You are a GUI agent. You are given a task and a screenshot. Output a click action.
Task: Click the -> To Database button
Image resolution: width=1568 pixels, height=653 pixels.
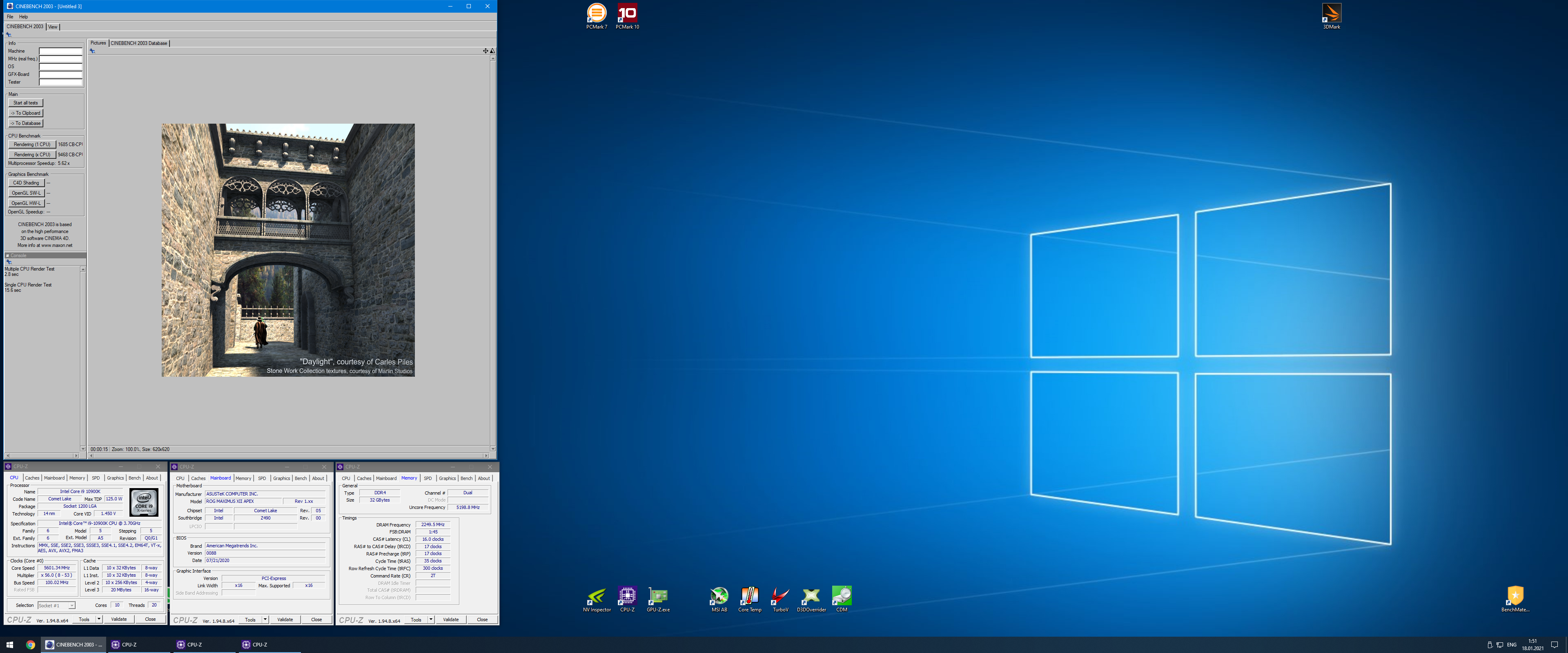click(26, 124)
